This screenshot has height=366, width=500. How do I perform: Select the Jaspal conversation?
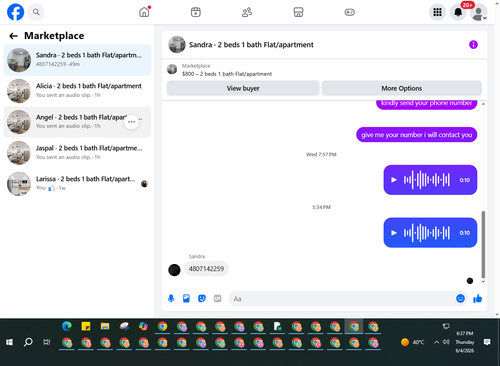pyautogui.click(x=77, y=153)
